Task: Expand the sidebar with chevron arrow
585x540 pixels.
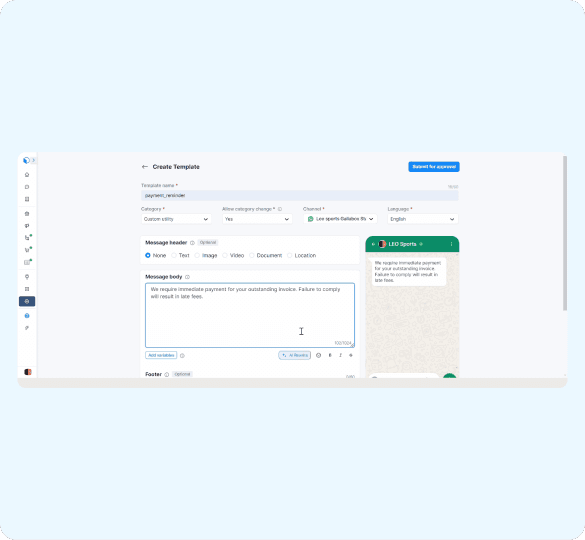Action: pos(33,160)
